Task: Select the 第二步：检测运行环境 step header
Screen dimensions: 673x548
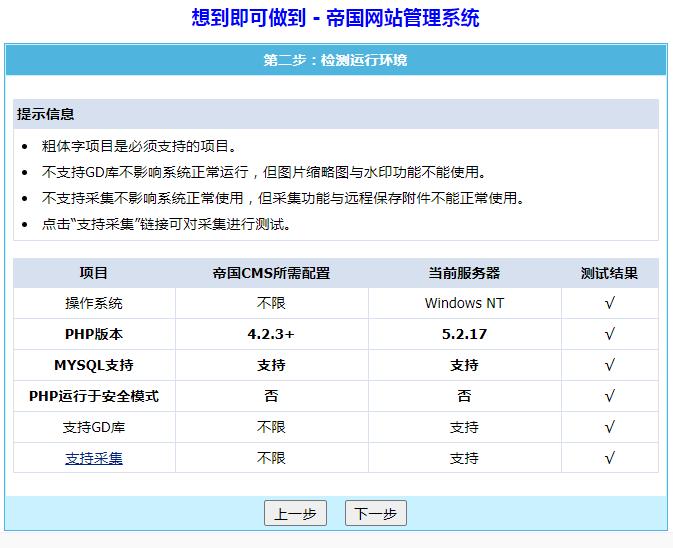Action: click(x=336, y=60)
